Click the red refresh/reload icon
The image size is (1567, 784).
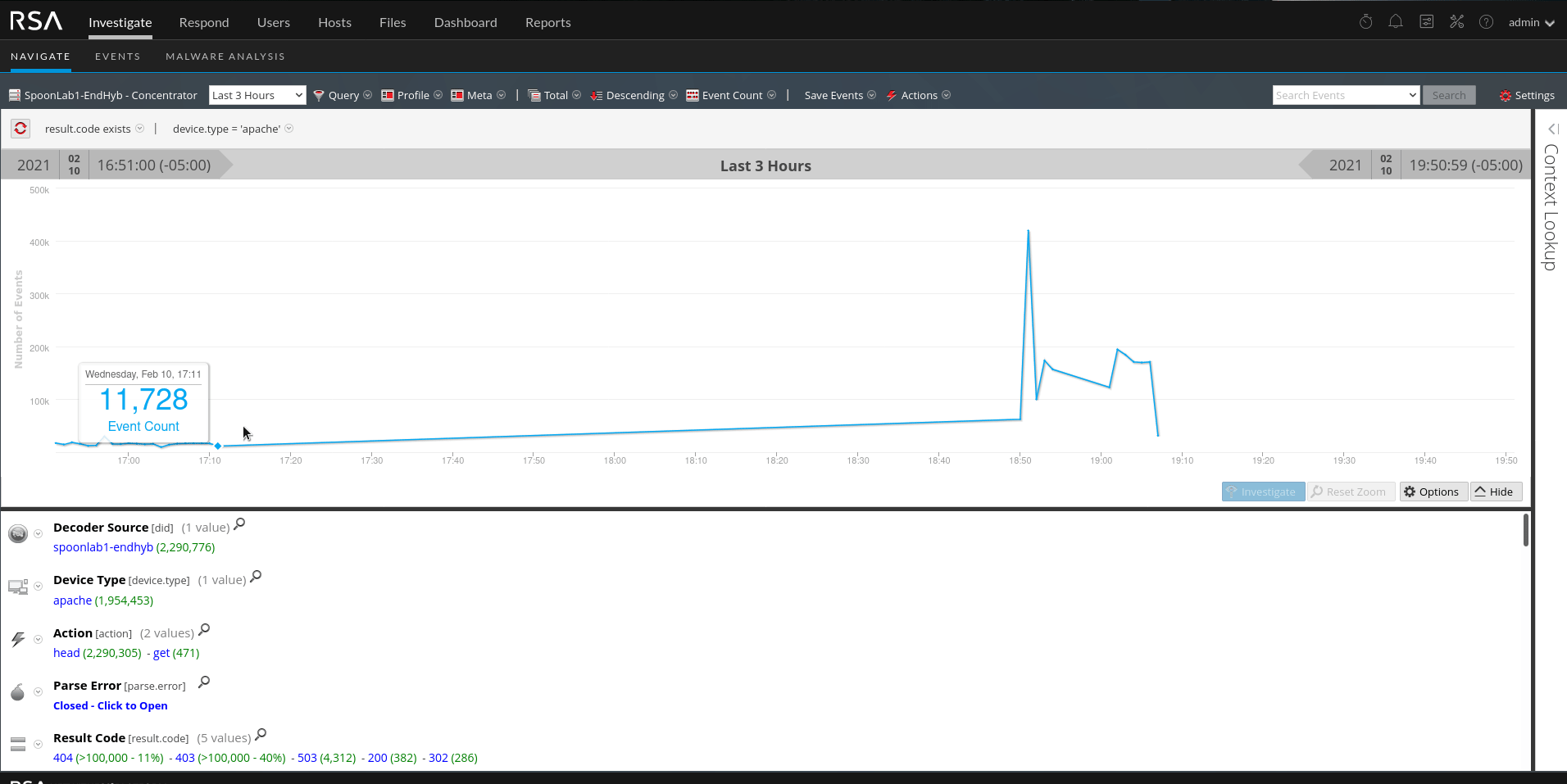(x=20, y=129)
